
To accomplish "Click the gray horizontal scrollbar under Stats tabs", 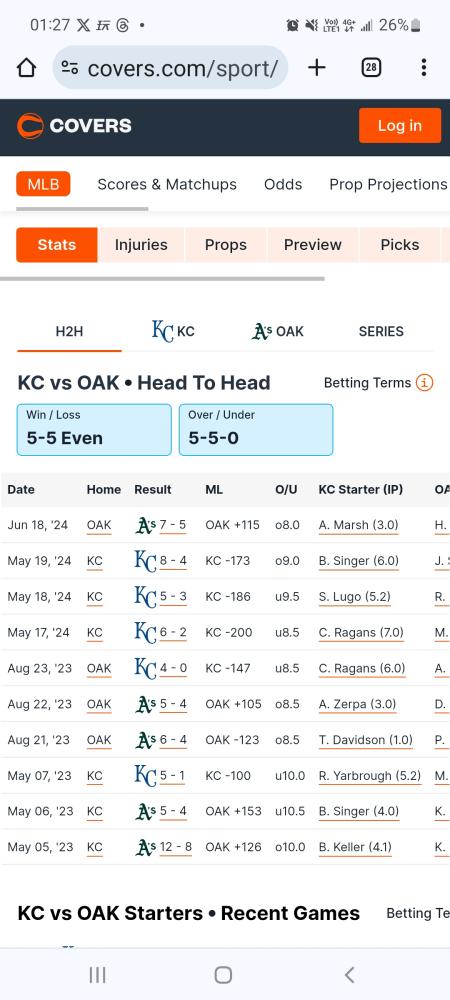I will click(x=163, y=279).
